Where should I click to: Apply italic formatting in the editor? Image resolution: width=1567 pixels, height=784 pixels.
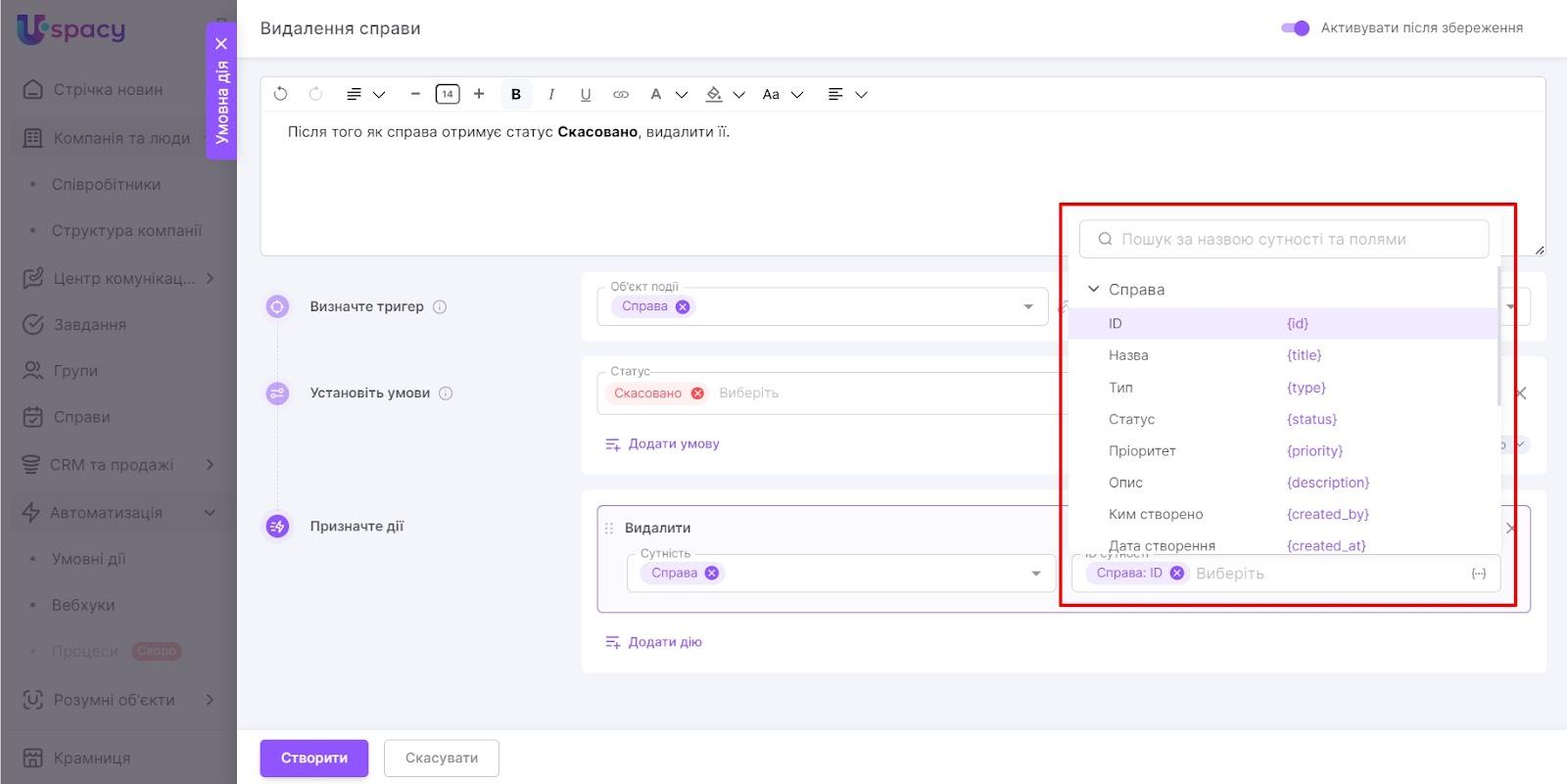pyautogui.click(x=551, y=94)
